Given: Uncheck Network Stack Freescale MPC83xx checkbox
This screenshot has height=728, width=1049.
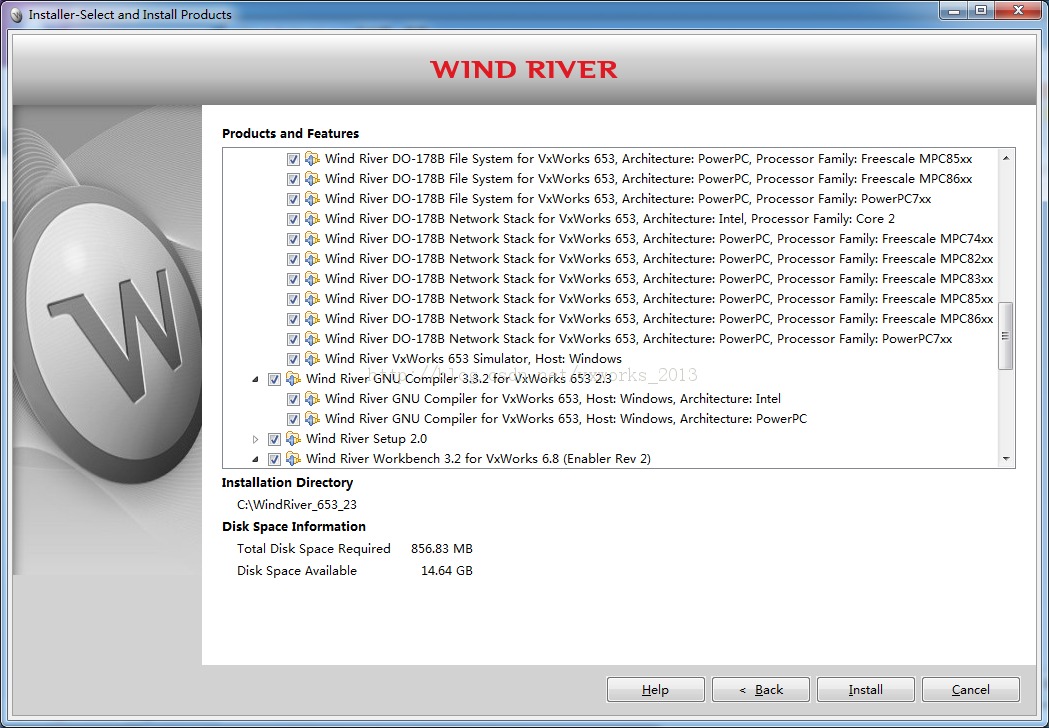Looking at the screenshot, I should (293, 279).
